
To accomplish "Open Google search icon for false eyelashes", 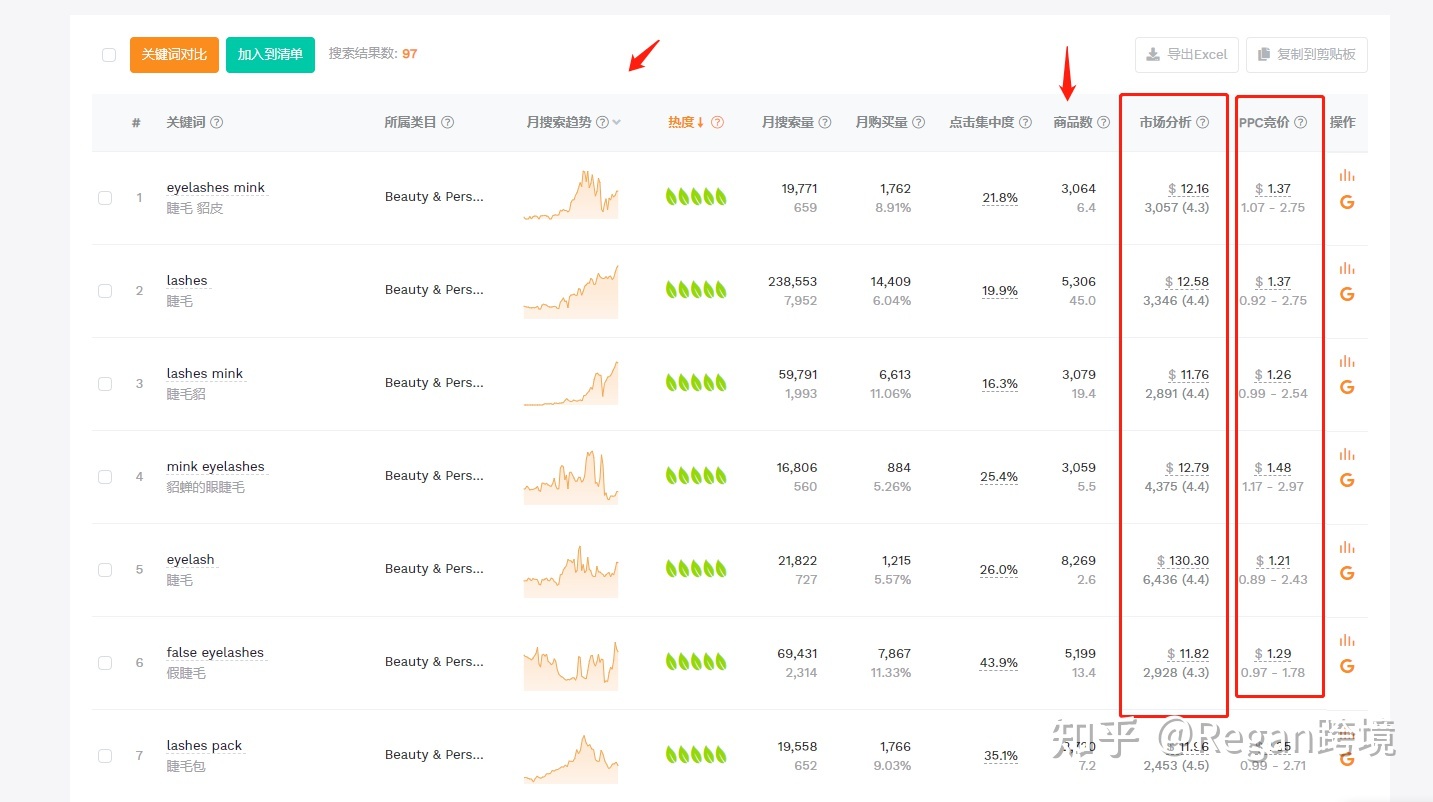I will coord(1347,666).
